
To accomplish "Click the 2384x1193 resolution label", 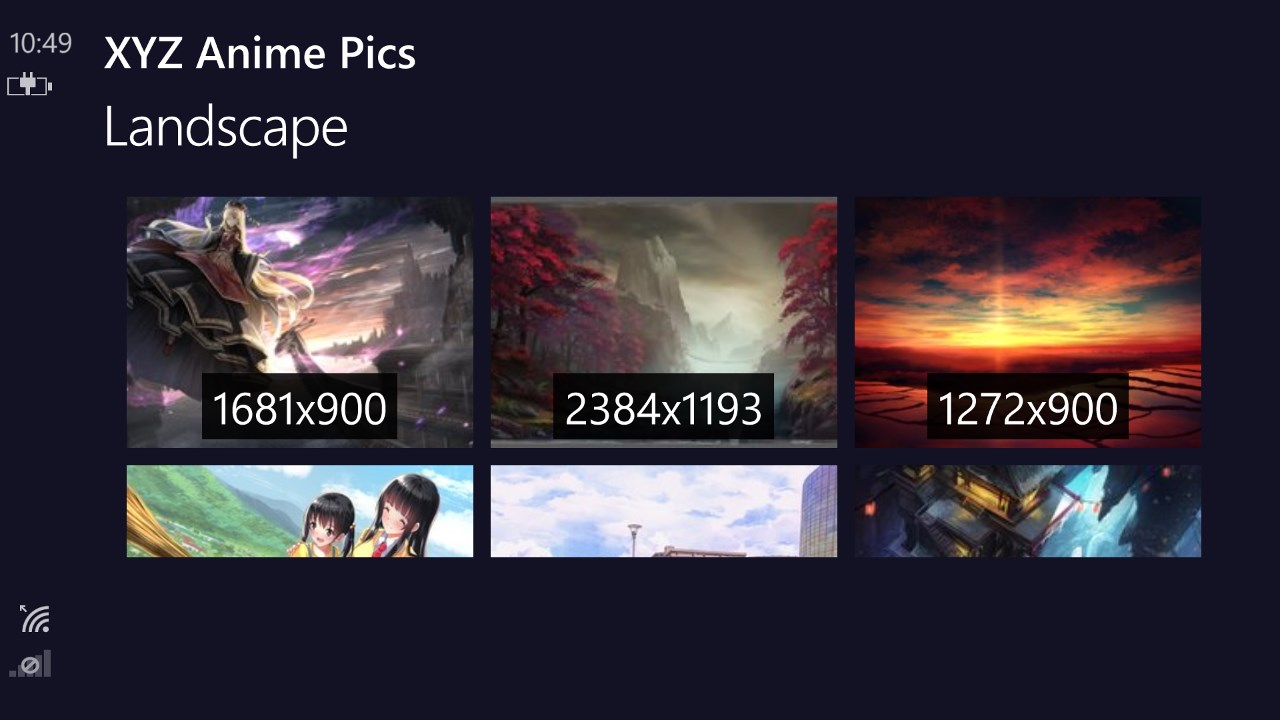I will coord(663,408).
